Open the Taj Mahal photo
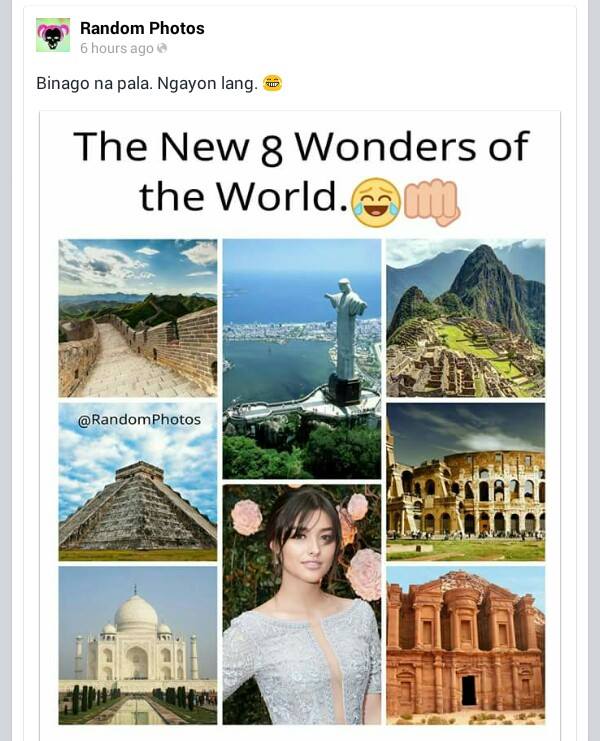The image size is (600, 741). pyautogui.click(x=138, y=646)
